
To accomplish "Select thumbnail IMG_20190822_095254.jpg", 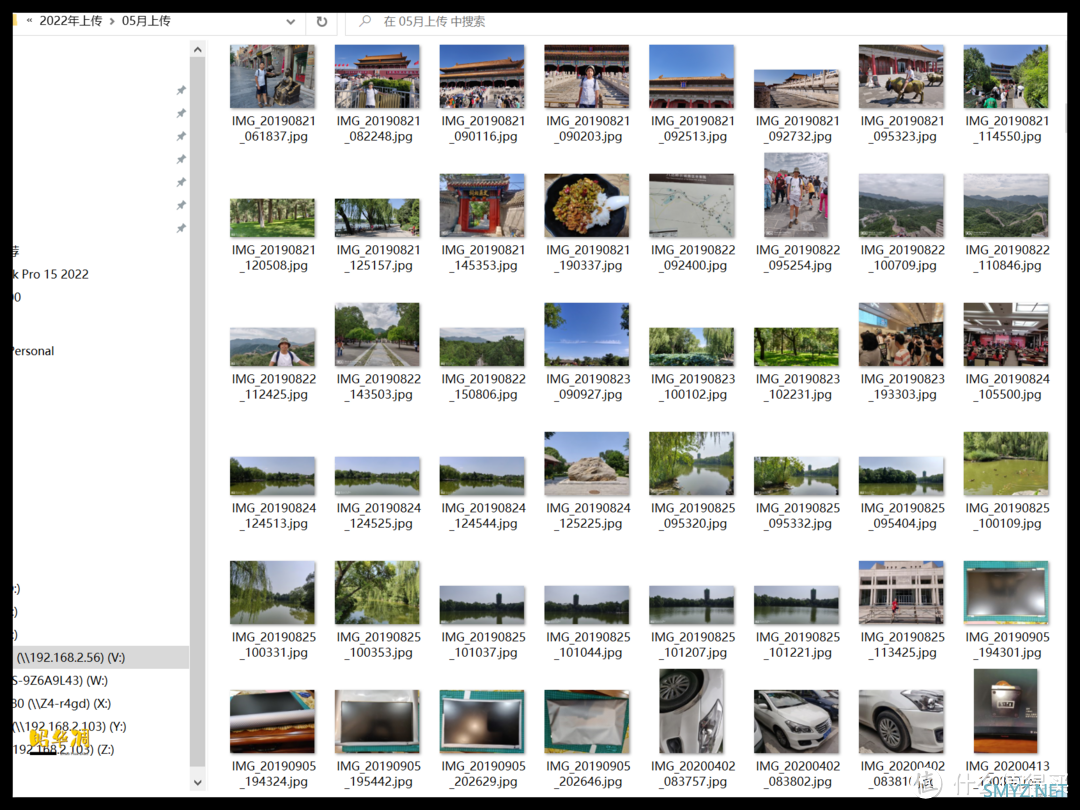I will coord(796,195).
